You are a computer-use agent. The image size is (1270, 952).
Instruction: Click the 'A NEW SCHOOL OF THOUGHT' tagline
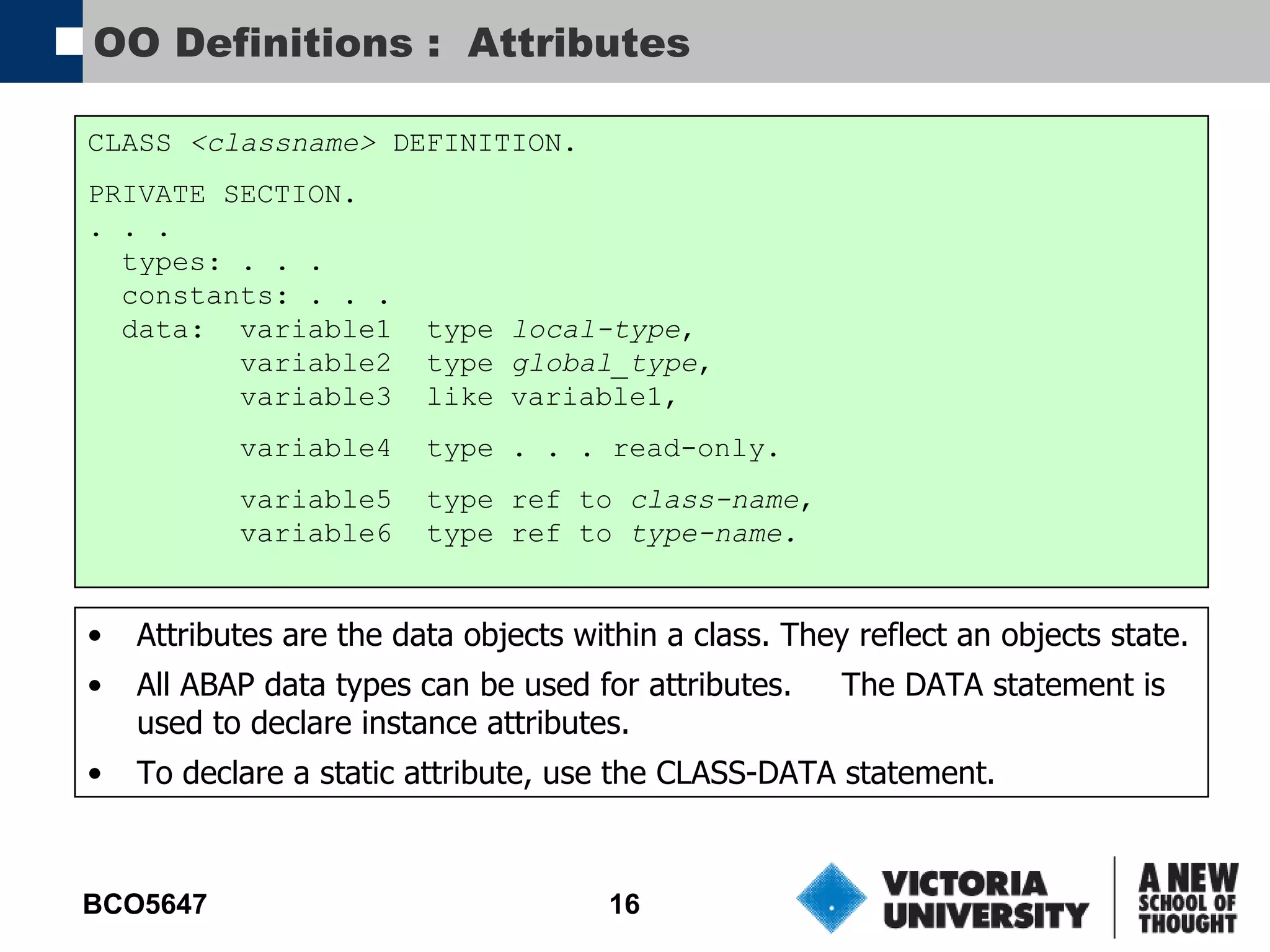(1188, 898)
